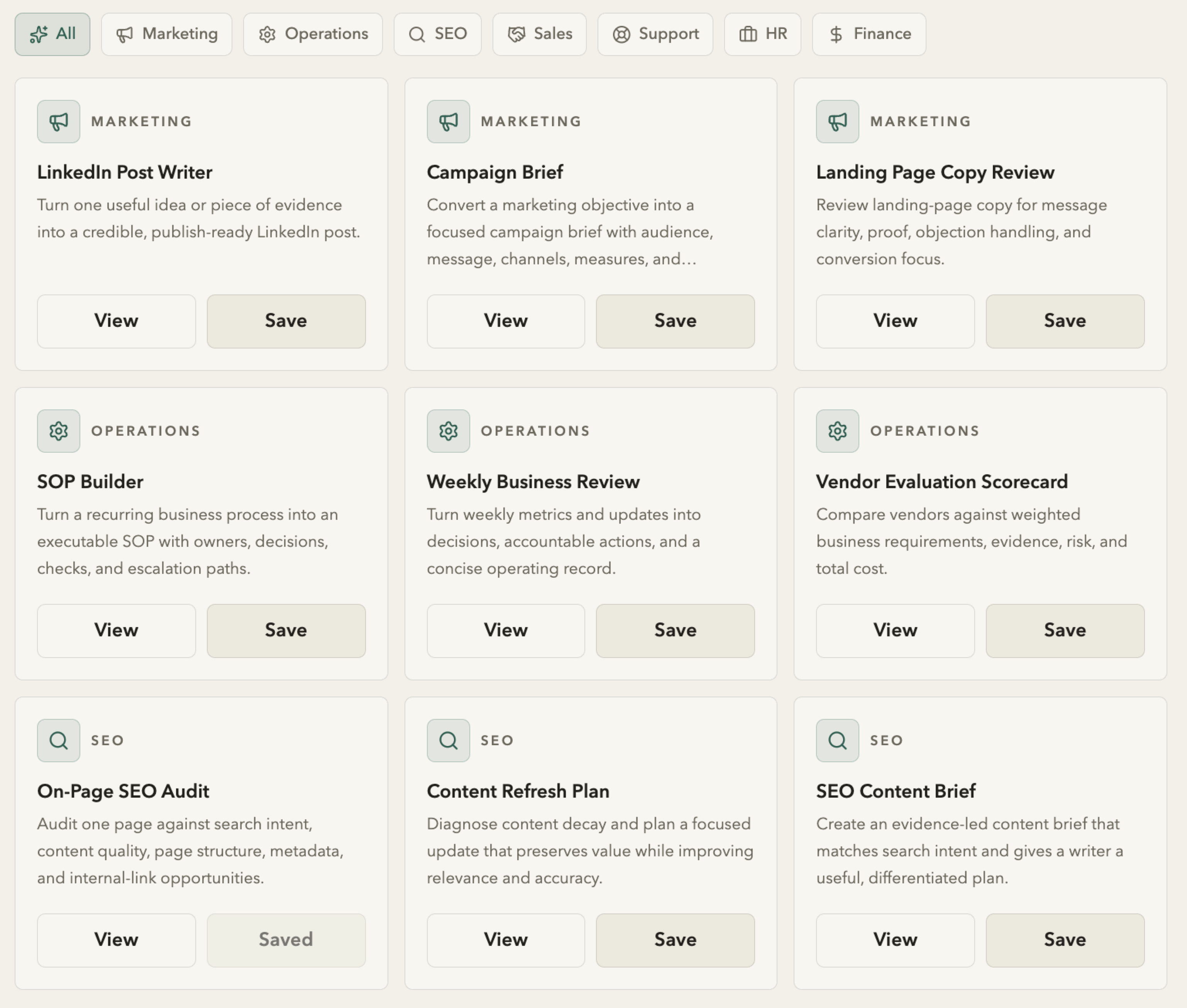Save the Landing Page Copy Review template
The width and height of the screenshot is (1187, 1008).
point(1065,321)
